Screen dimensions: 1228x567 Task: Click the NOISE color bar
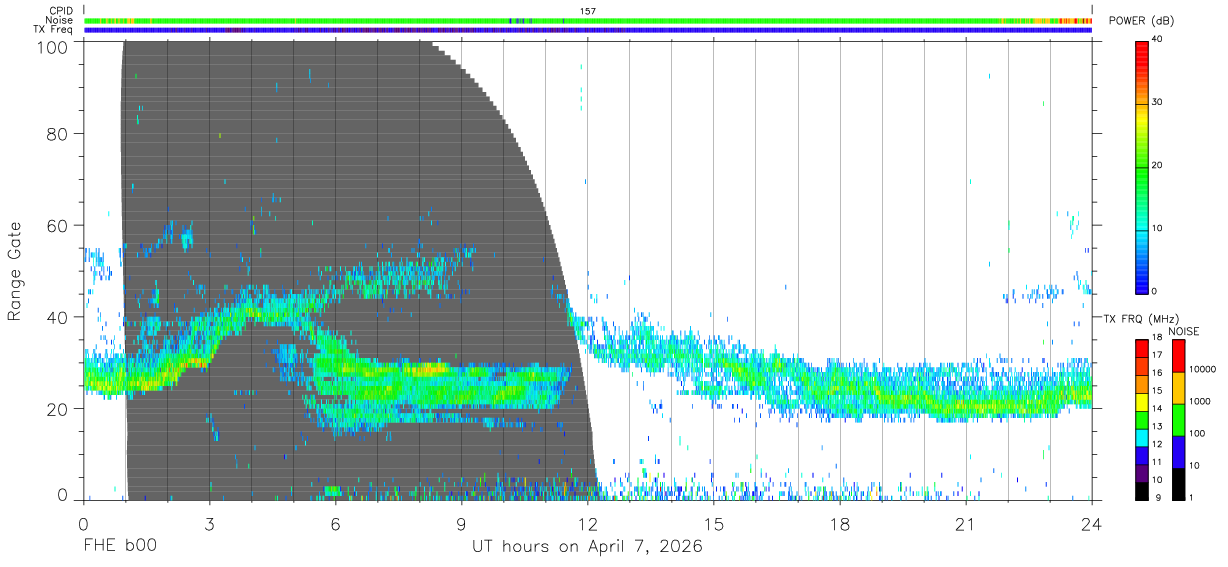(1177, 419)
